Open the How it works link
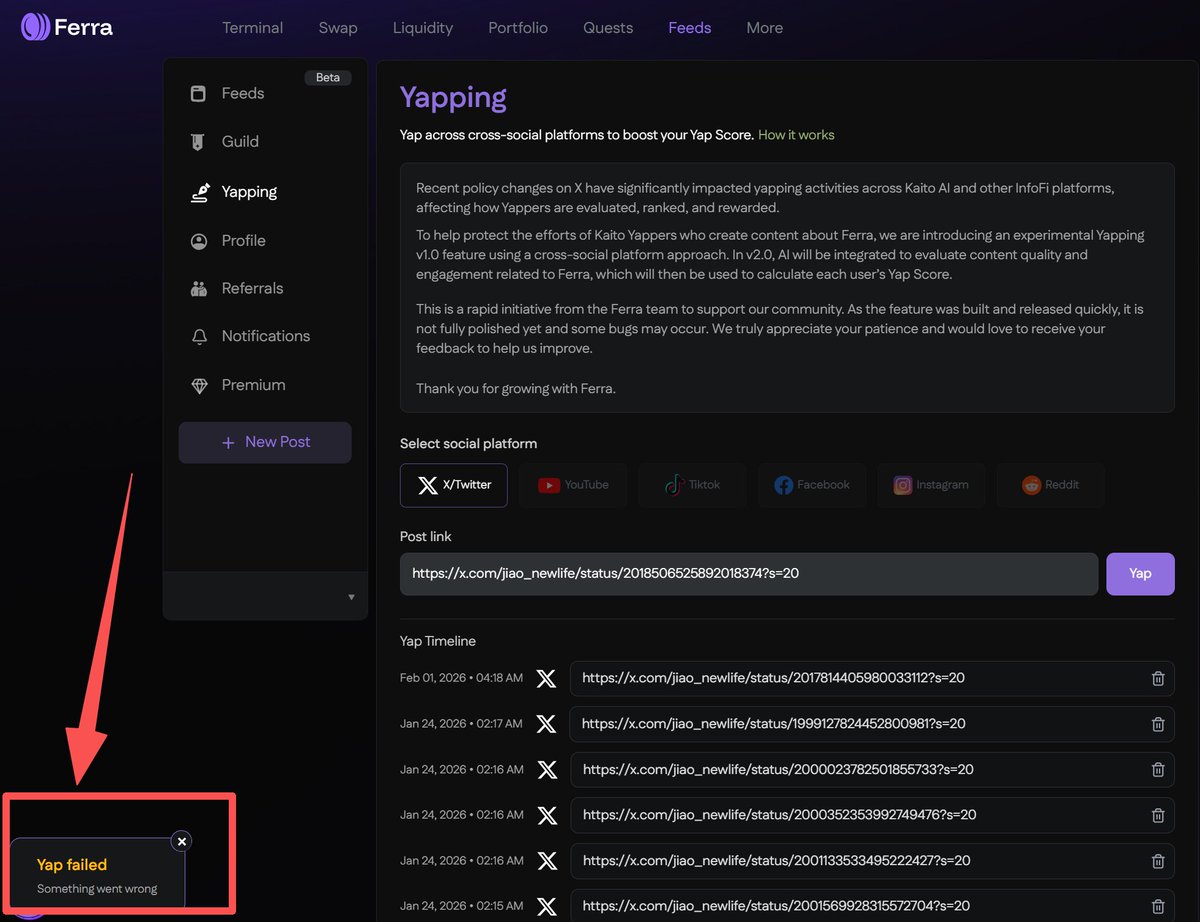This screenshot has width=1200, height=922. pyautogui.click(x=796, y=135)
